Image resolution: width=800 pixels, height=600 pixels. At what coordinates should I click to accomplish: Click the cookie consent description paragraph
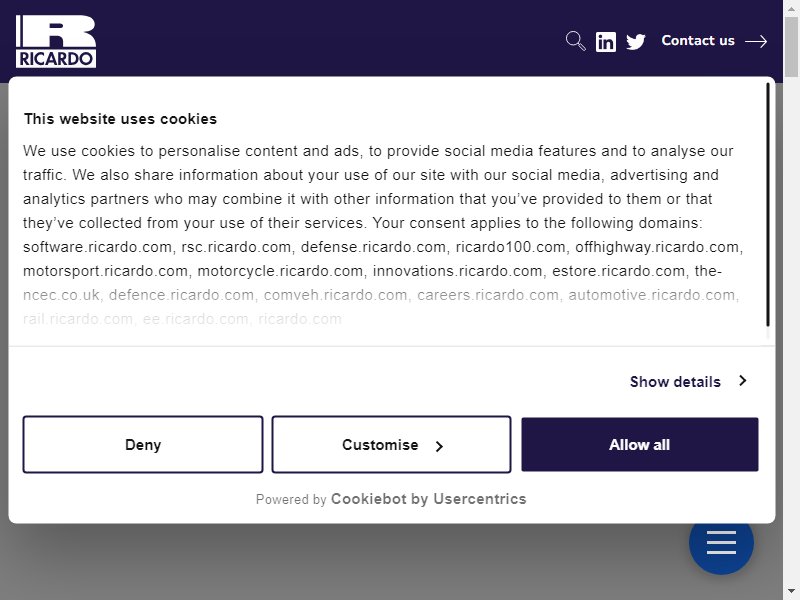[x=383, y=235]
